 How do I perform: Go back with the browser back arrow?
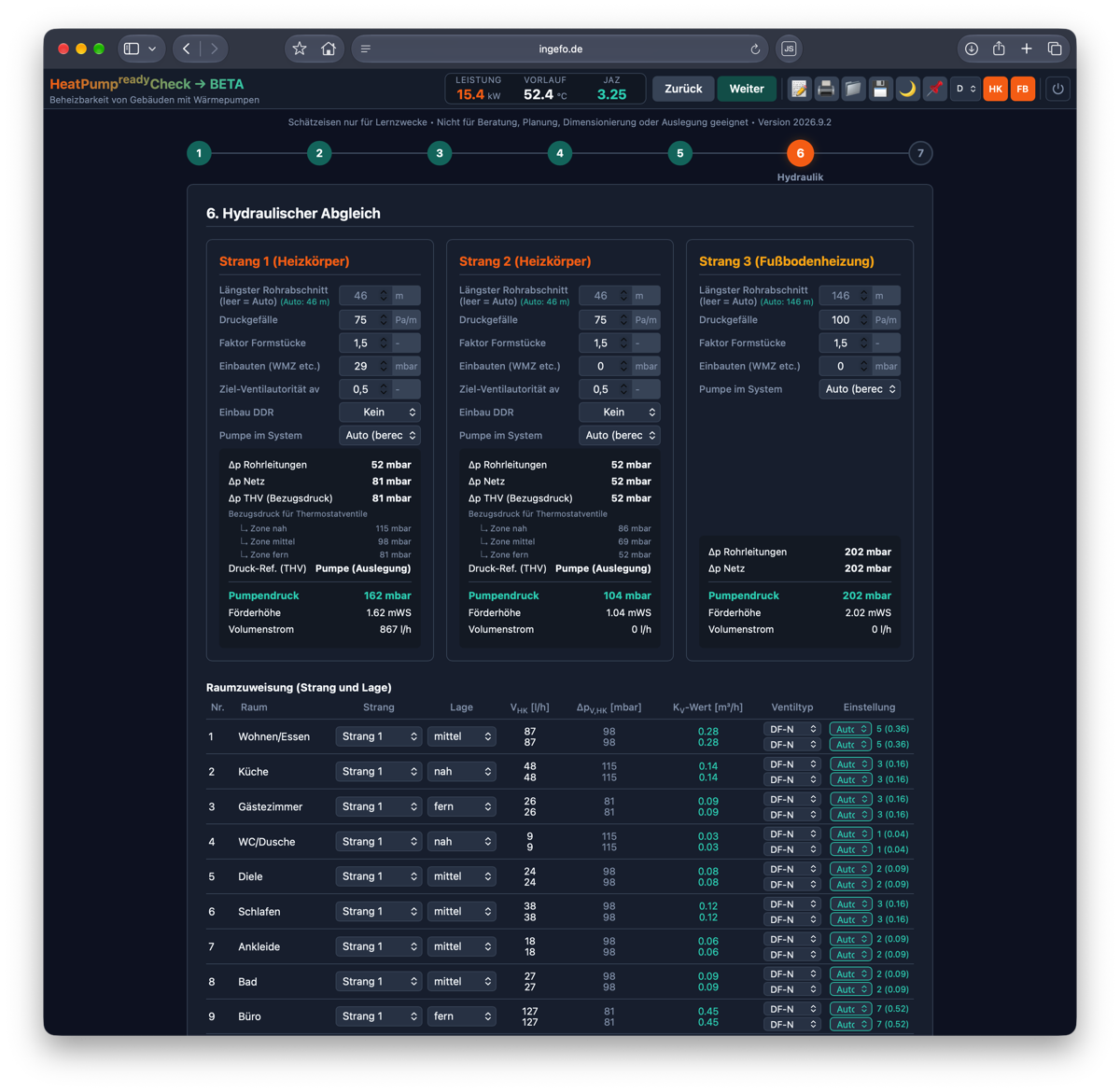coord(187,49)
